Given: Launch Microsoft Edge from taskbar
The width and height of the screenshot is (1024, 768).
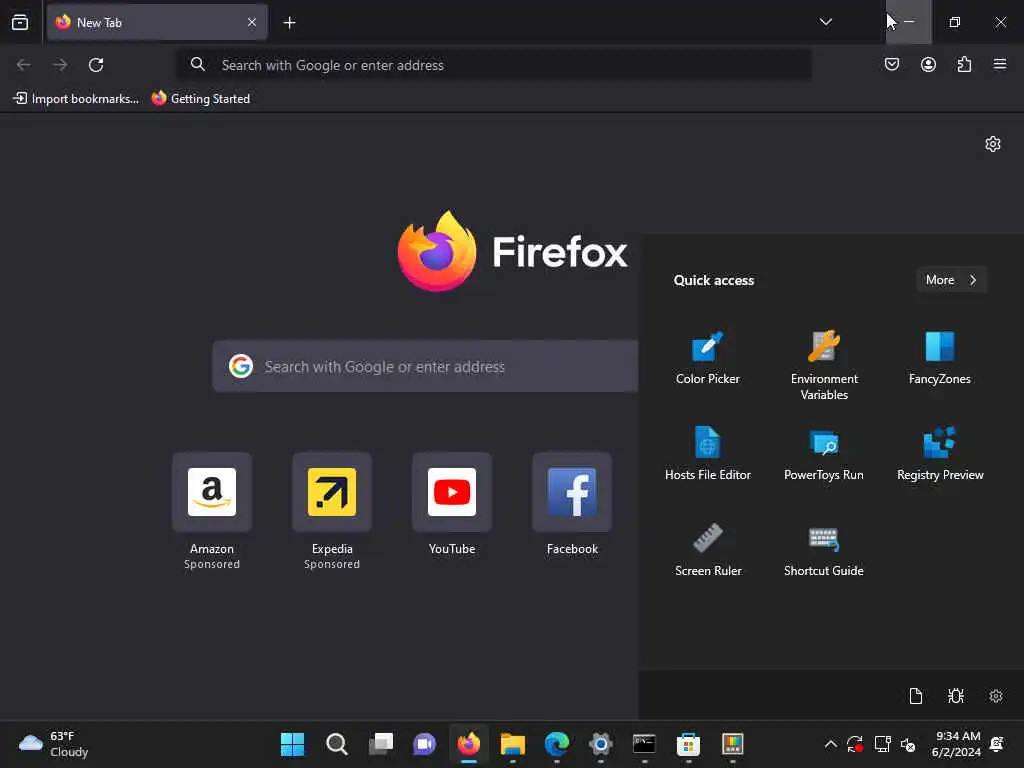Looking at the screenshot, I should pyautogui.click(x=556, y=744).
